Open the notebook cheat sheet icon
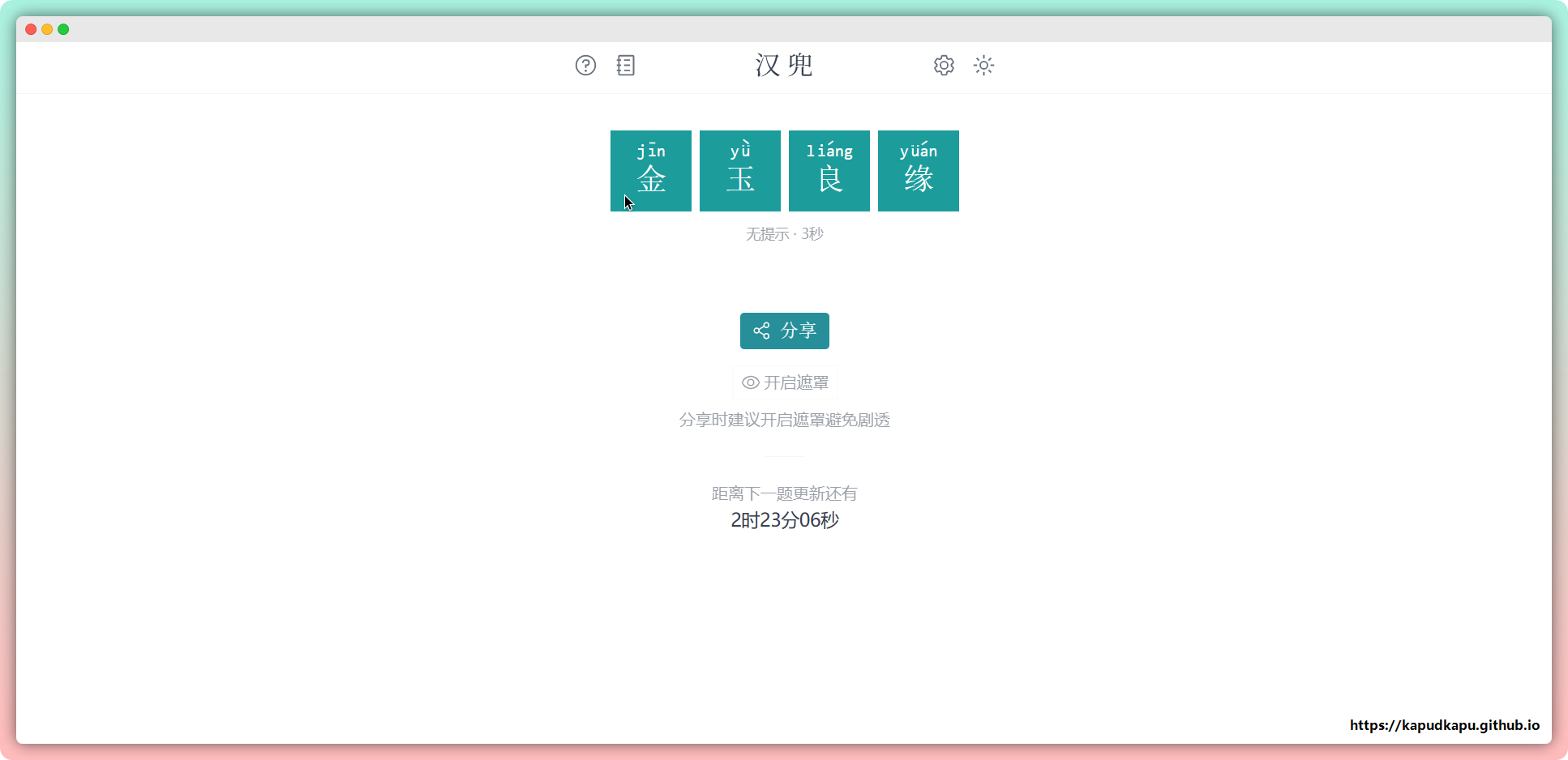Image resolution: width=1568 pixels, height=760 pixels. click(x=625, y=66)
